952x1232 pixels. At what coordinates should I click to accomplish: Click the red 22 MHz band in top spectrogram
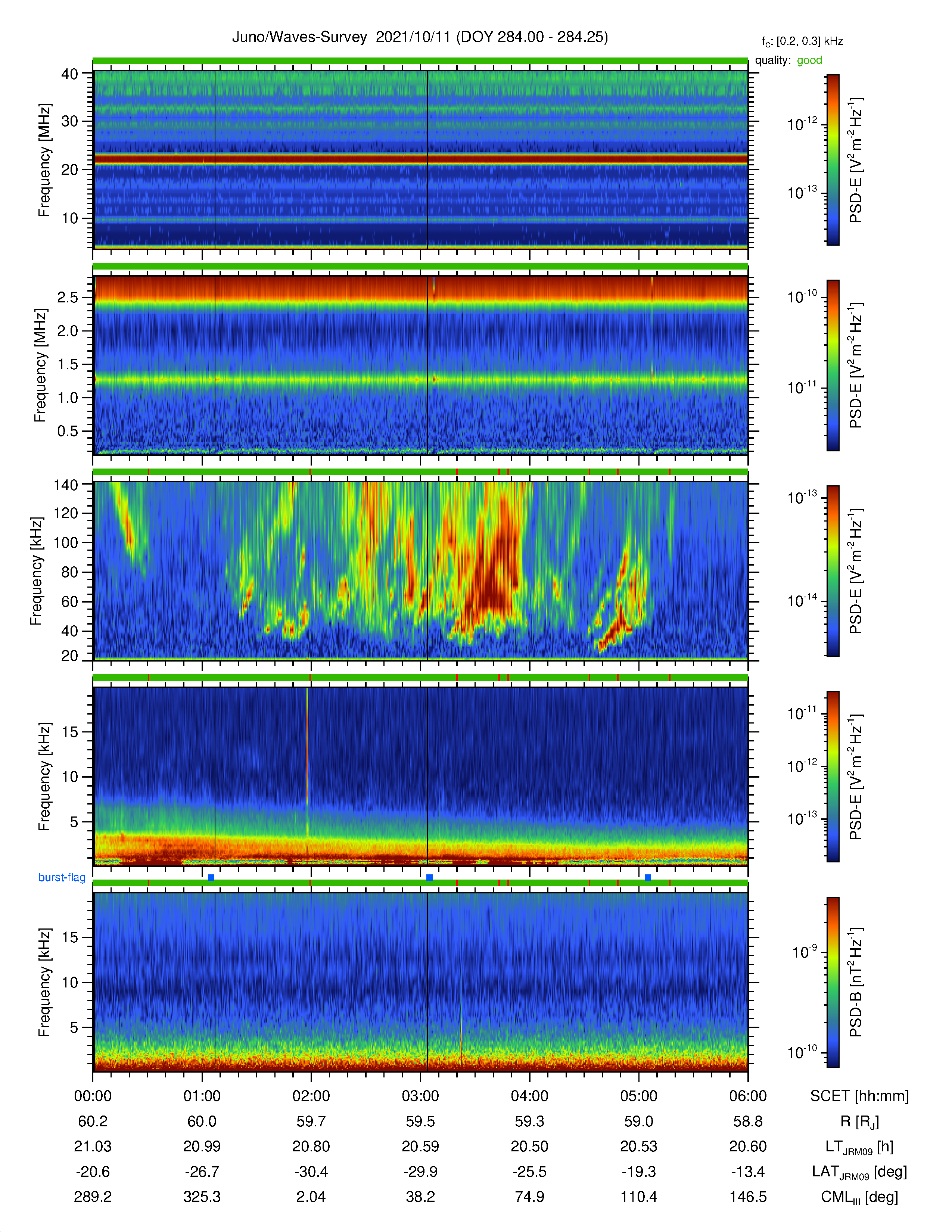coord(420,160)
